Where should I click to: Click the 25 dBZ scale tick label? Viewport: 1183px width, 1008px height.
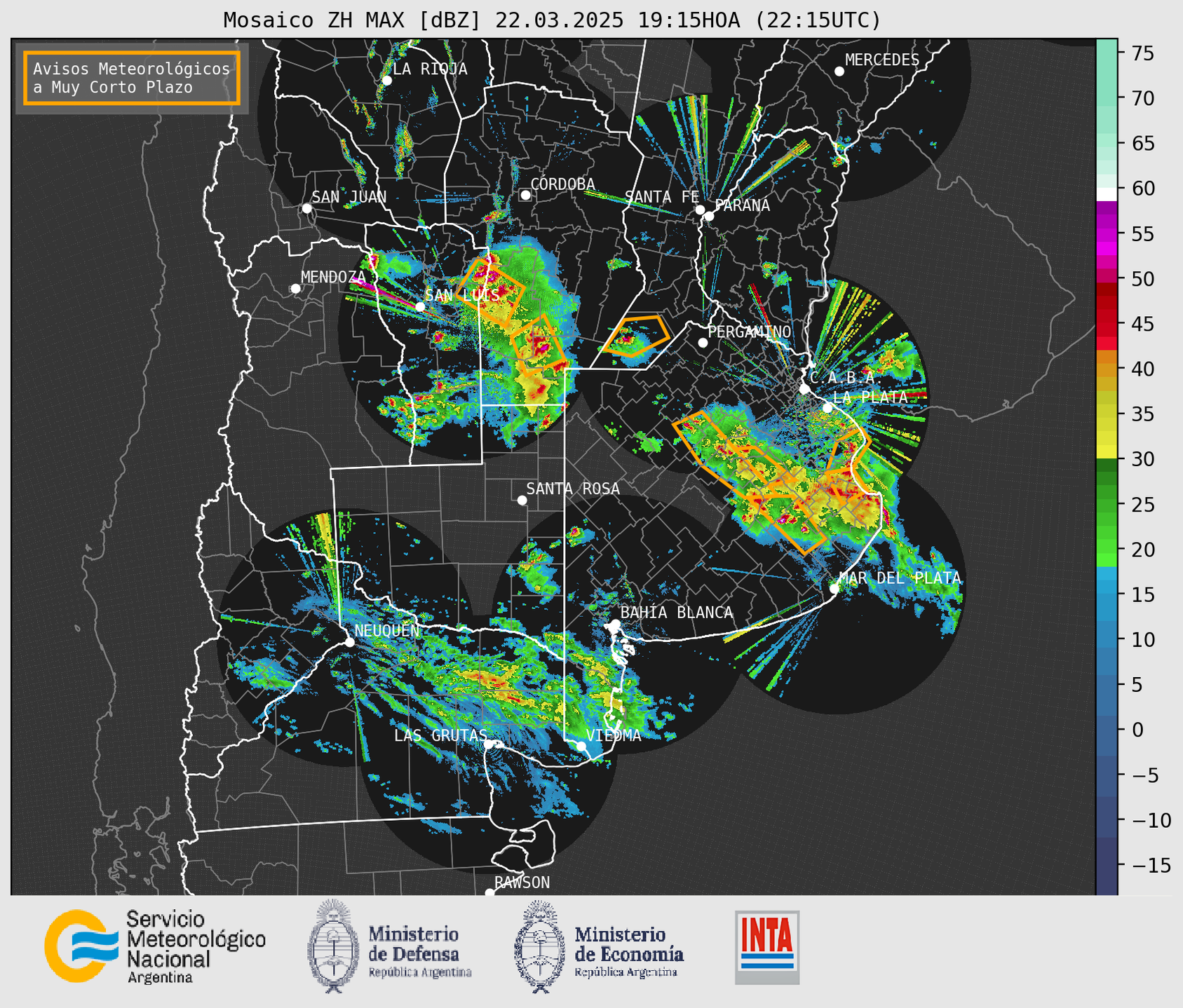click(1142, 505)
